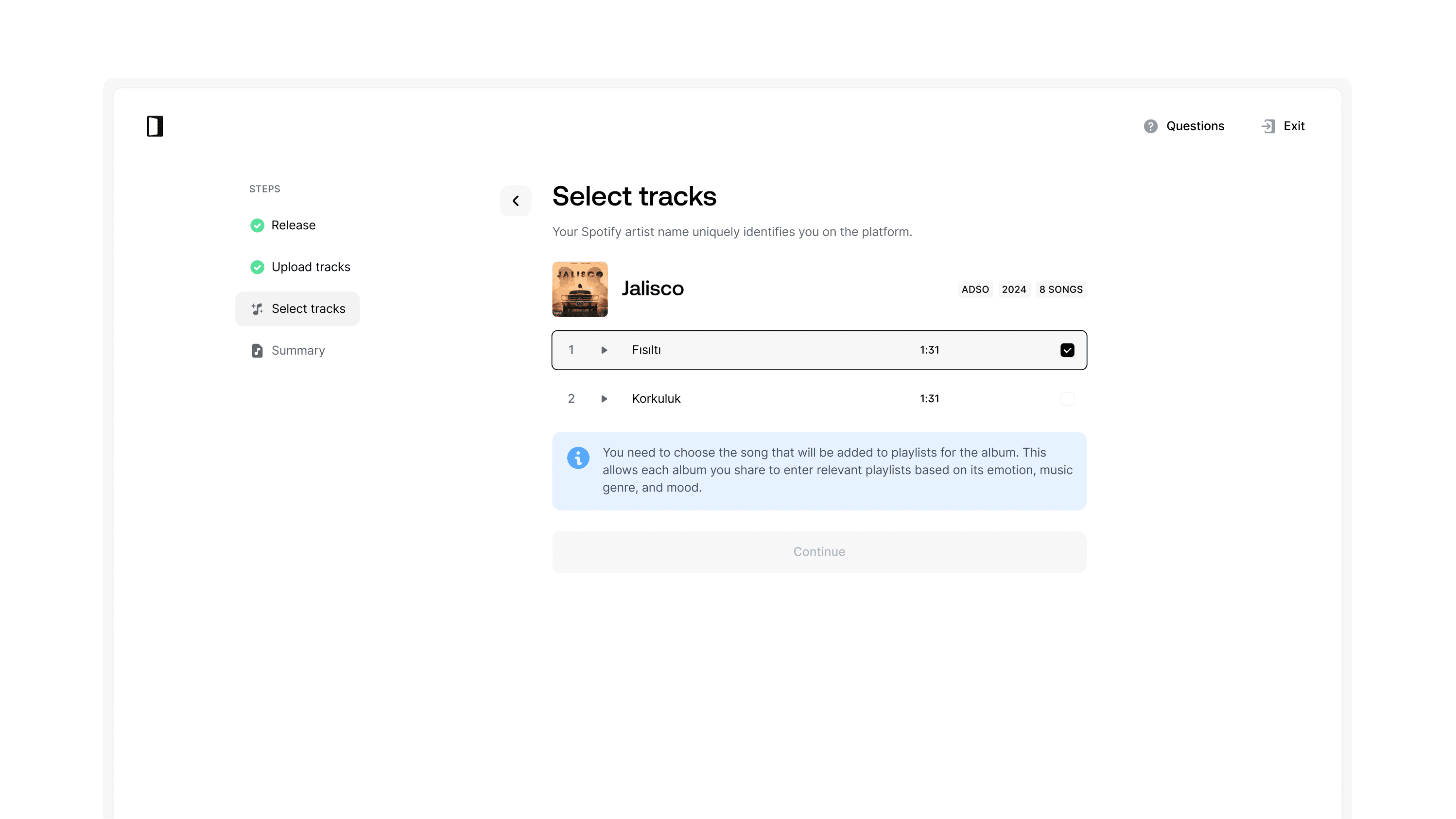Click the Upload tracks green checkmark

coord(257,267)
